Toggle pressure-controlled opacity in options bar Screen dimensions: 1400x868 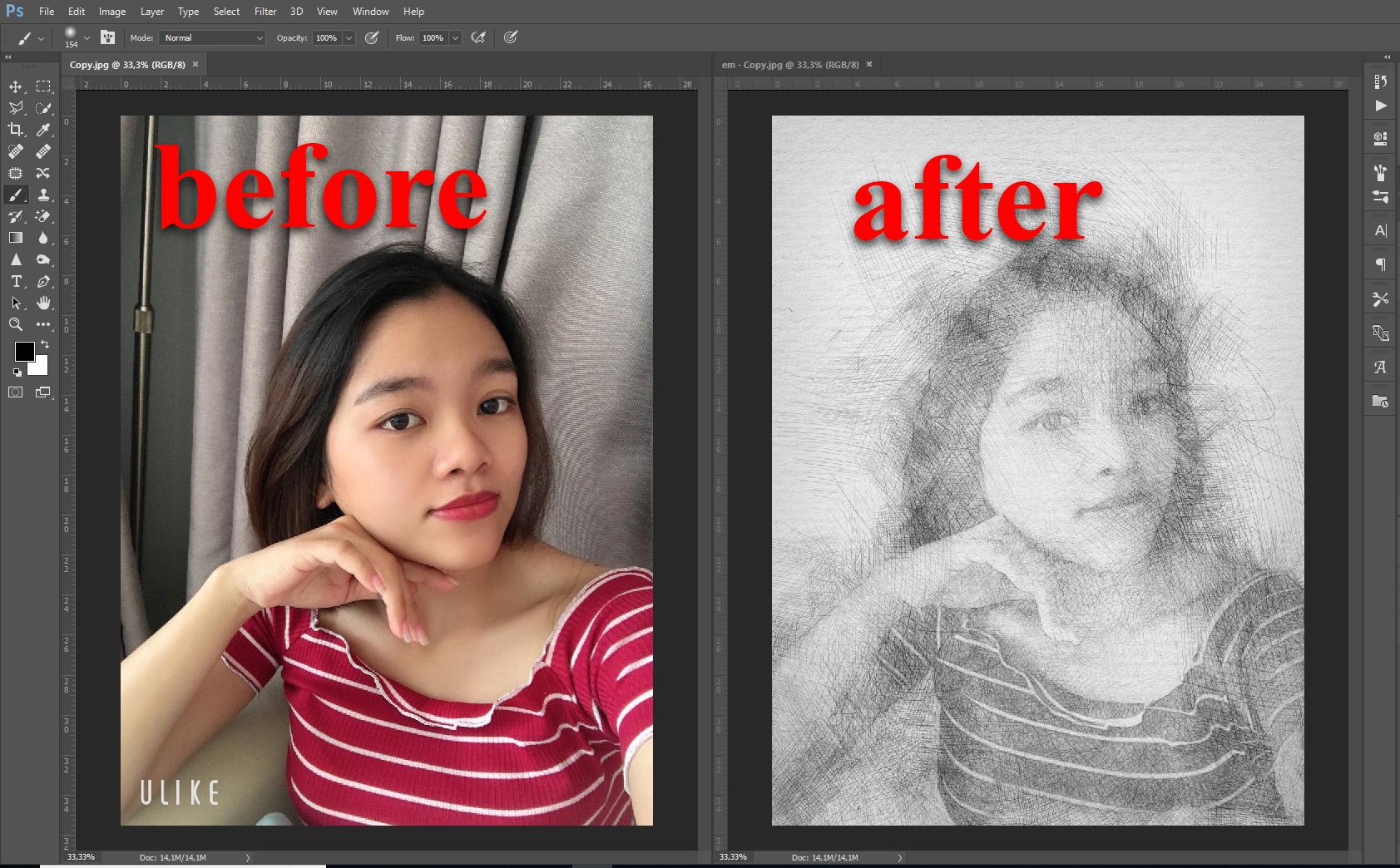[372, 37]
